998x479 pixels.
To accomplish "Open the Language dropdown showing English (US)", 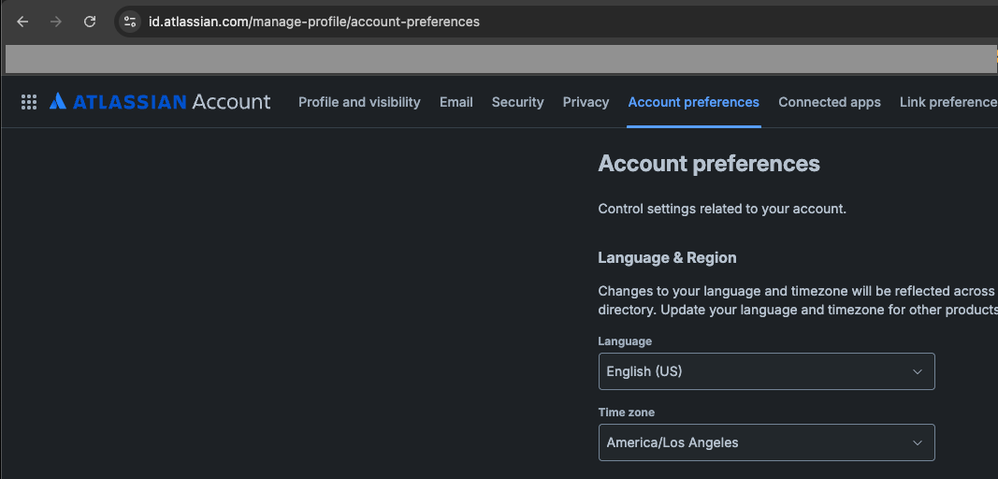I will tap(766, 371).
